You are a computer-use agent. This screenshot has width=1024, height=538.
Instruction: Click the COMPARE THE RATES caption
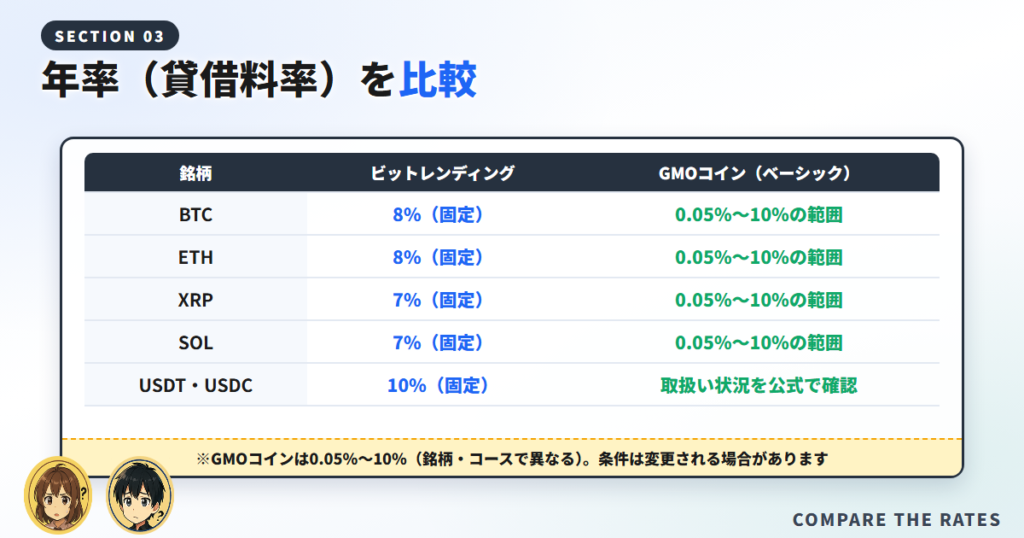[x=896, y=520]
